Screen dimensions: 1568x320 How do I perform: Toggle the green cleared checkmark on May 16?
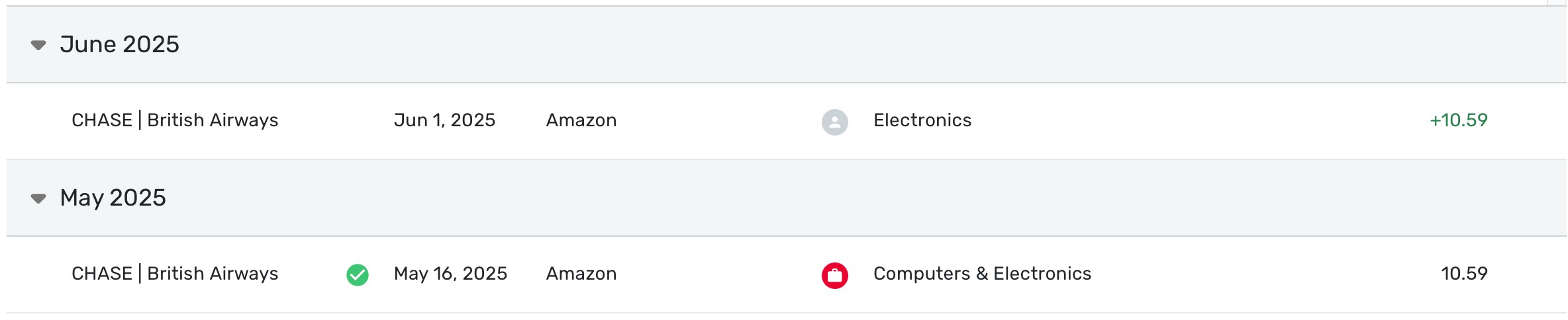[358, 275]
